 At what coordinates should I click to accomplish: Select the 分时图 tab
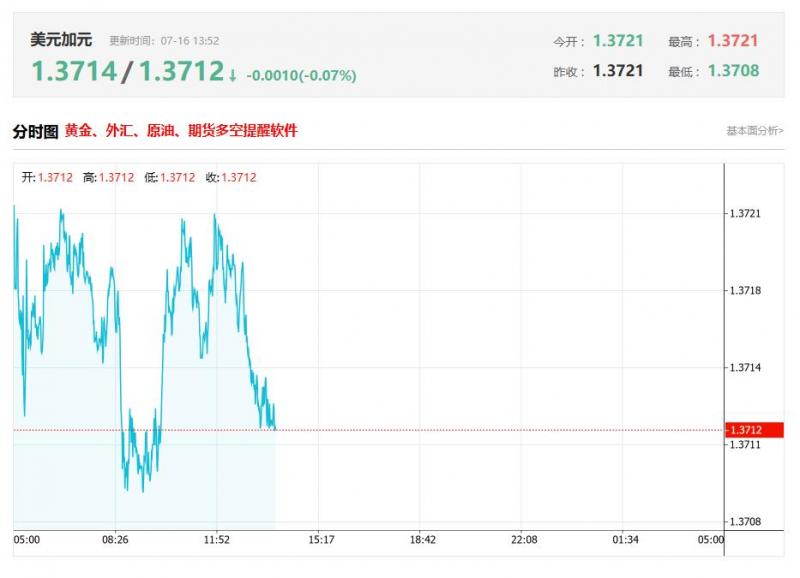pos(35,132)
